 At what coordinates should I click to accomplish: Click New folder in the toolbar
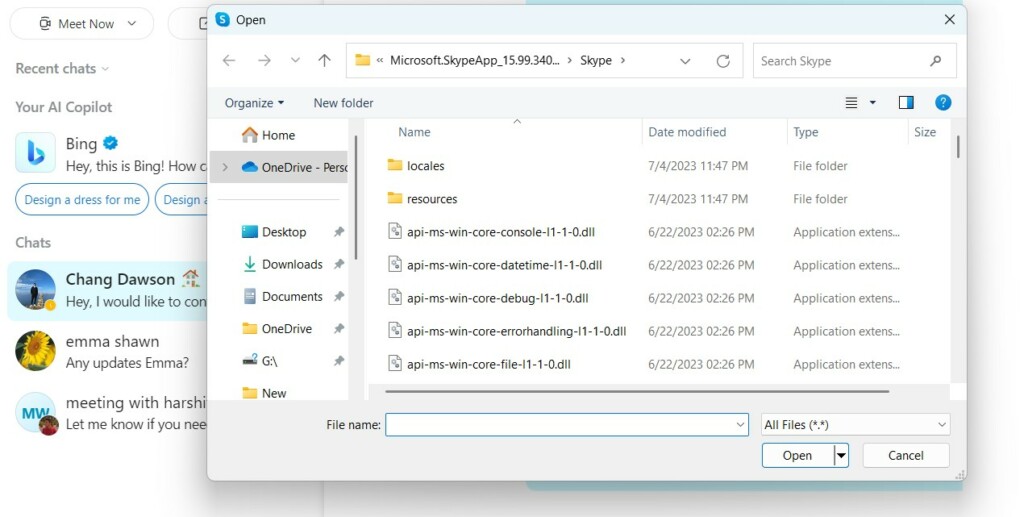tap(343, 103)
